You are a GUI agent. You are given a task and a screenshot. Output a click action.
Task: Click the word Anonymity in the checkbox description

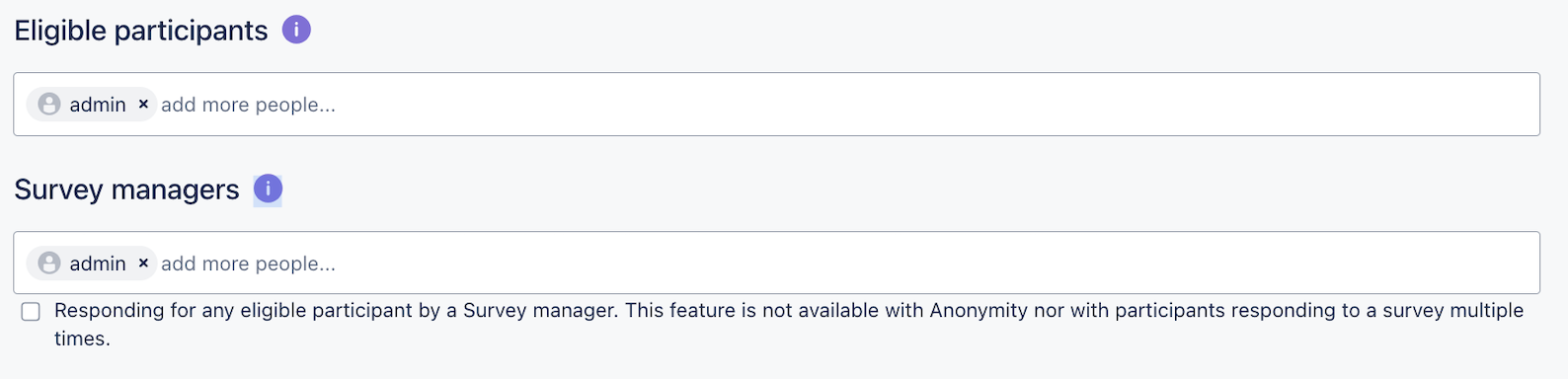979,310
